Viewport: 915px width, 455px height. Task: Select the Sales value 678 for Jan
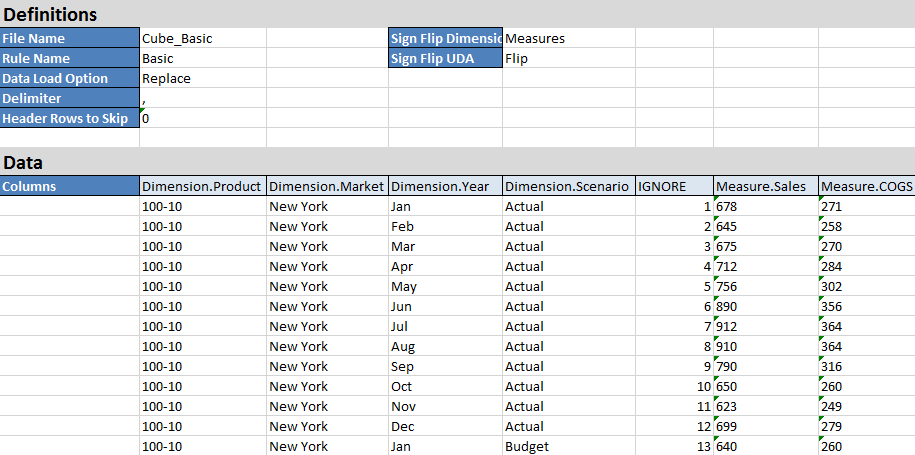coord(766,206)
